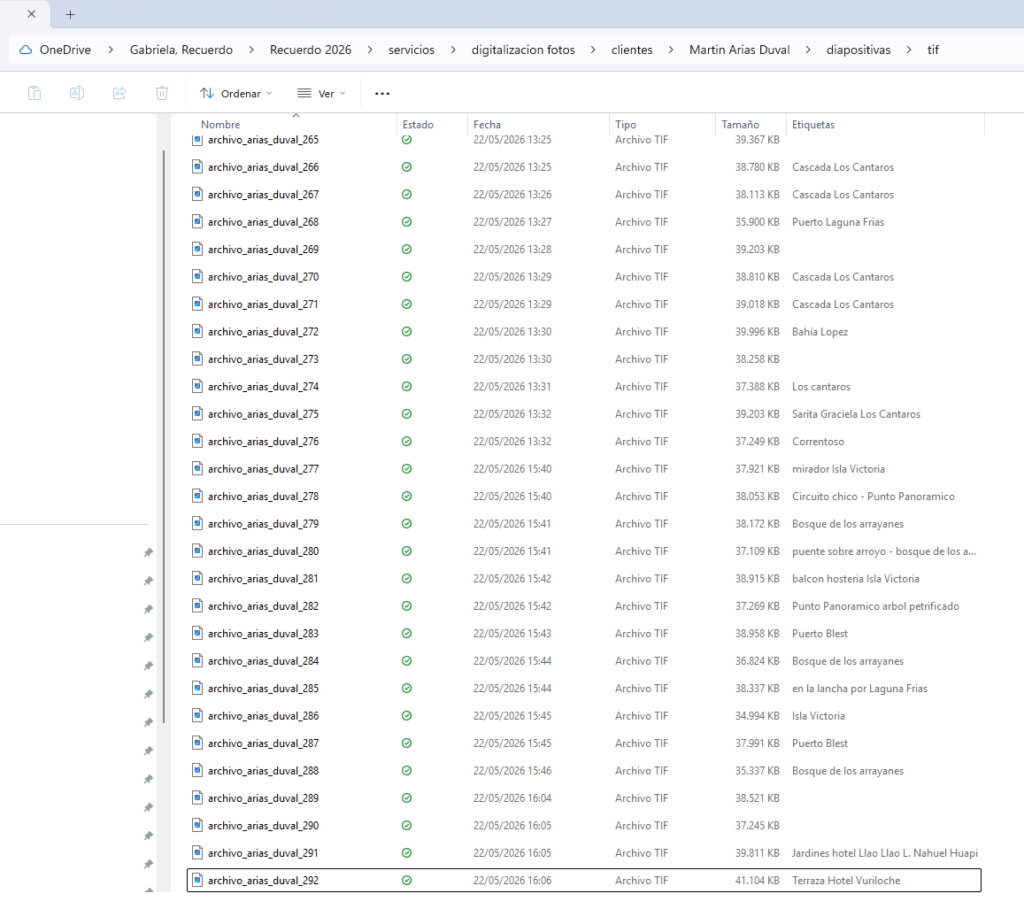Image resolution: width=1024 pixels, height=909 pixels.
Task: Click date '22/05/2026 16:04'
Action: [512, 798]
